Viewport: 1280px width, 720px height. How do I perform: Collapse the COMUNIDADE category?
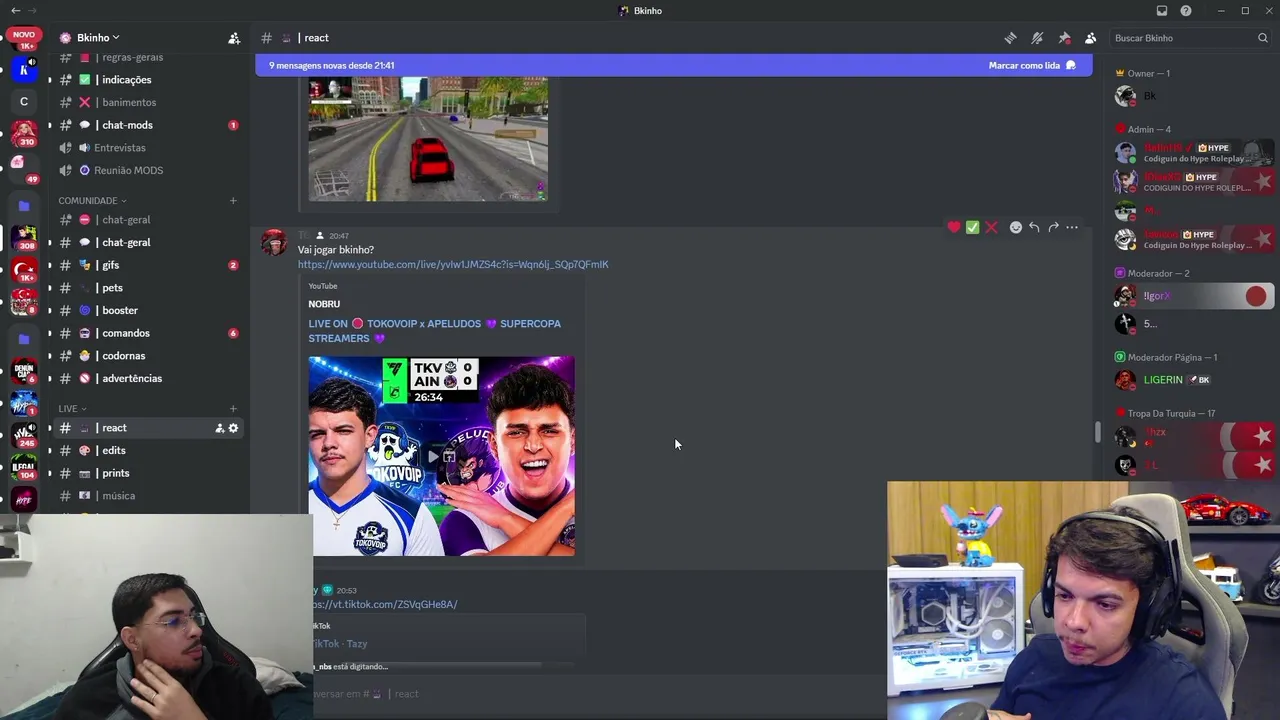[92, 200]
